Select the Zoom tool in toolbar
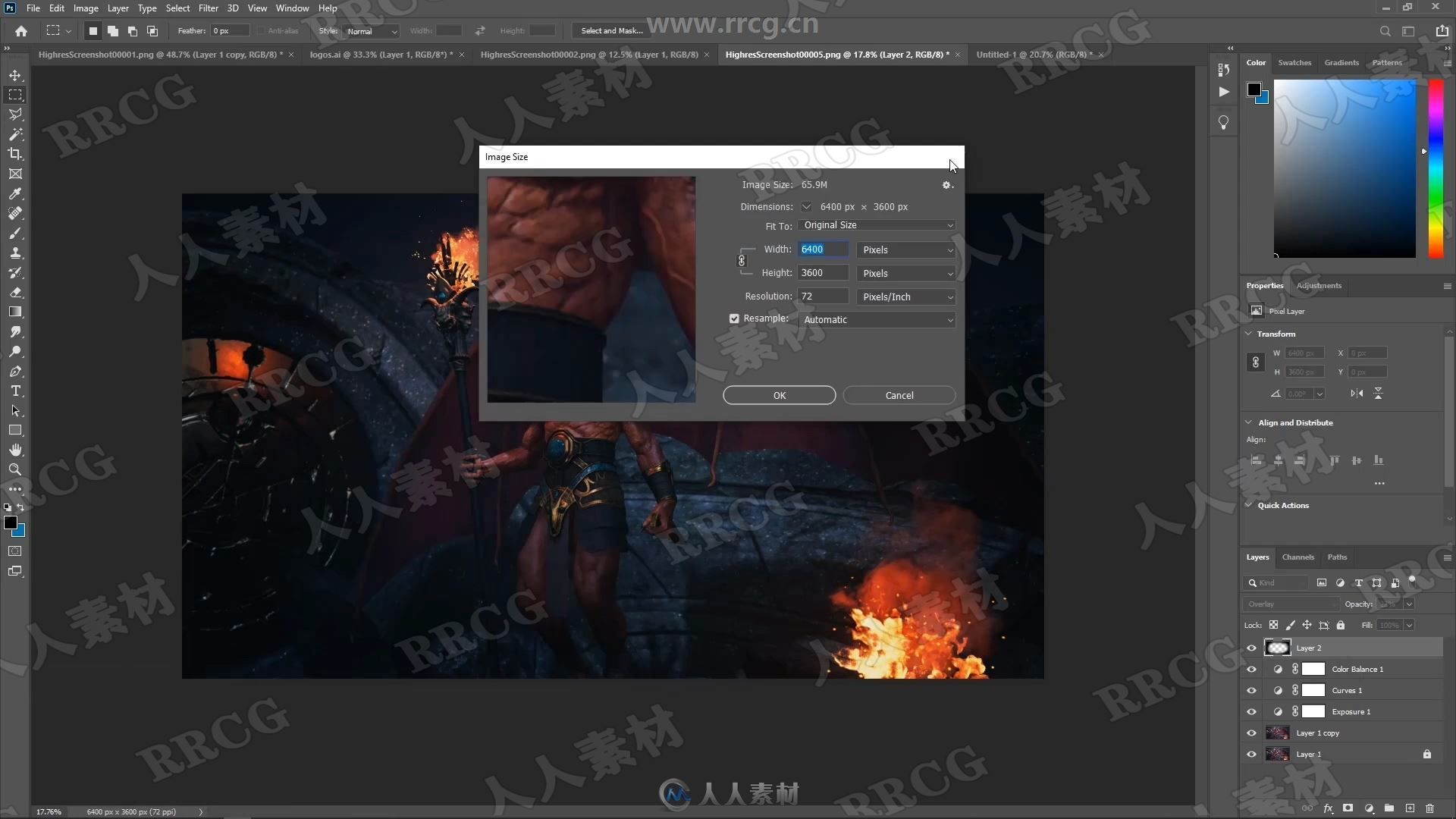This screenshot has width=1456, height=819. click(14, 469)
